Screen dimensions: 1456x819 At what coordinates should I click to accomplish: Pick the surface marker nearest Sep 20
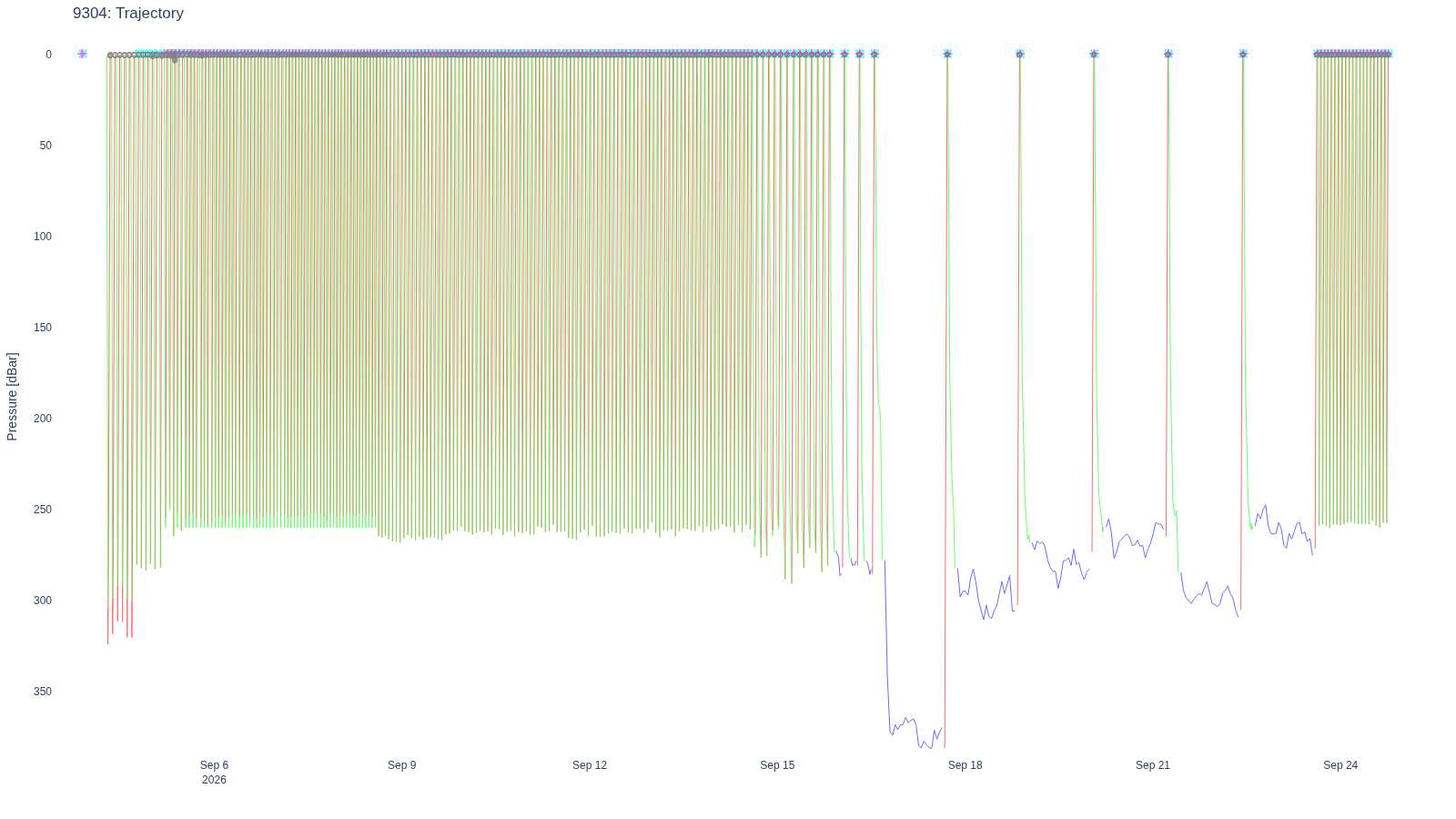point(1094,54)
